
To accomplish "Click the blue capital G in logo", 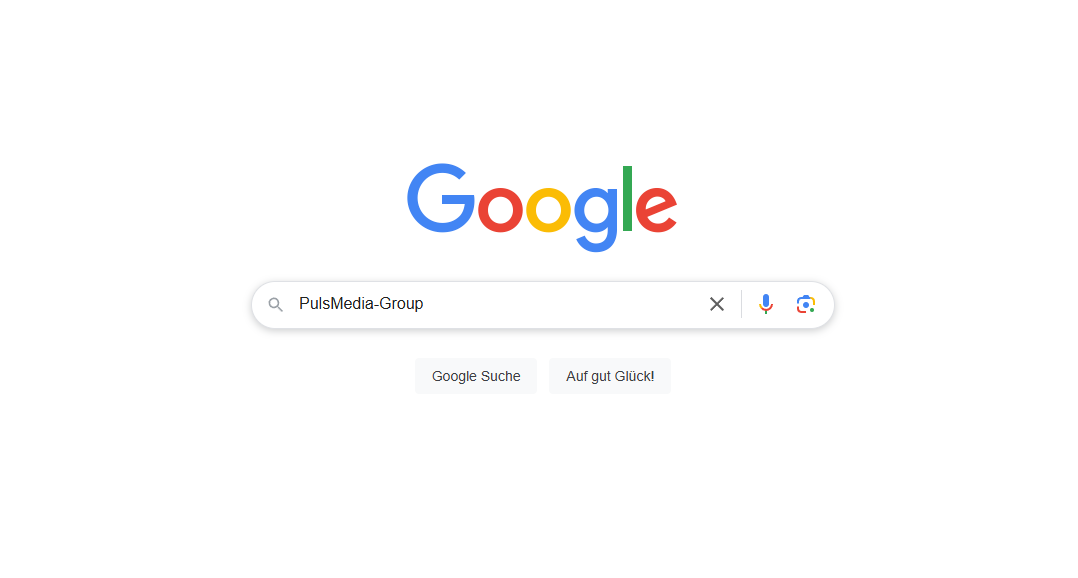I will [441, 198].
